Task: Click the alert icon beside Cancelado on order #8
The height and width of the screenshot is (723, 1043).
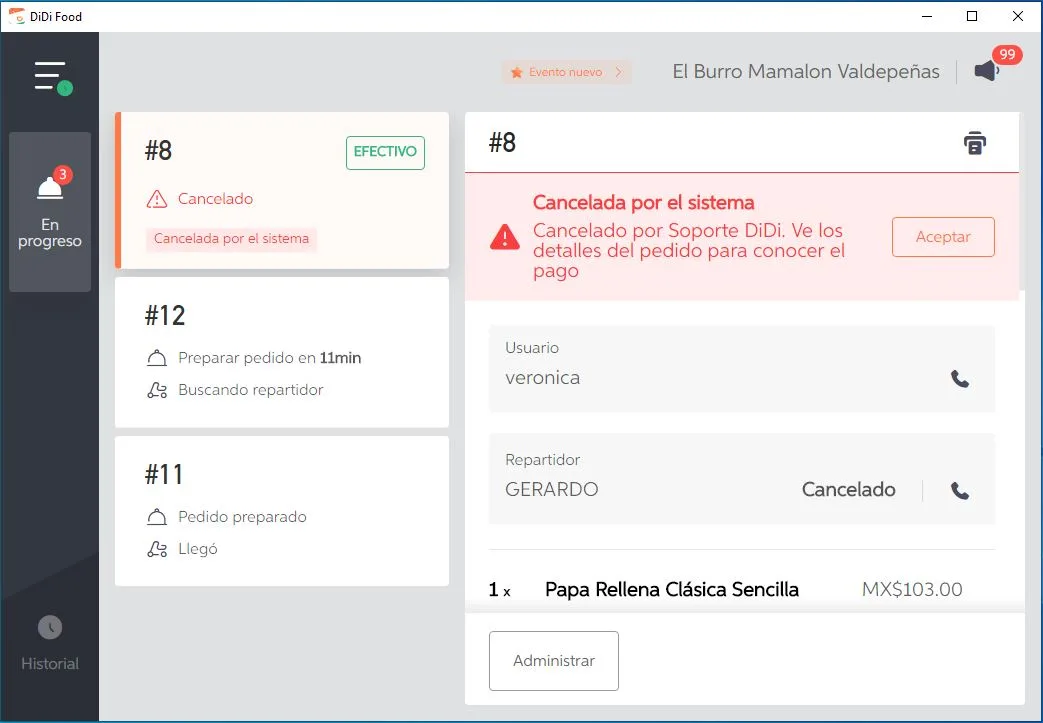Action: (x=157, y=199)
